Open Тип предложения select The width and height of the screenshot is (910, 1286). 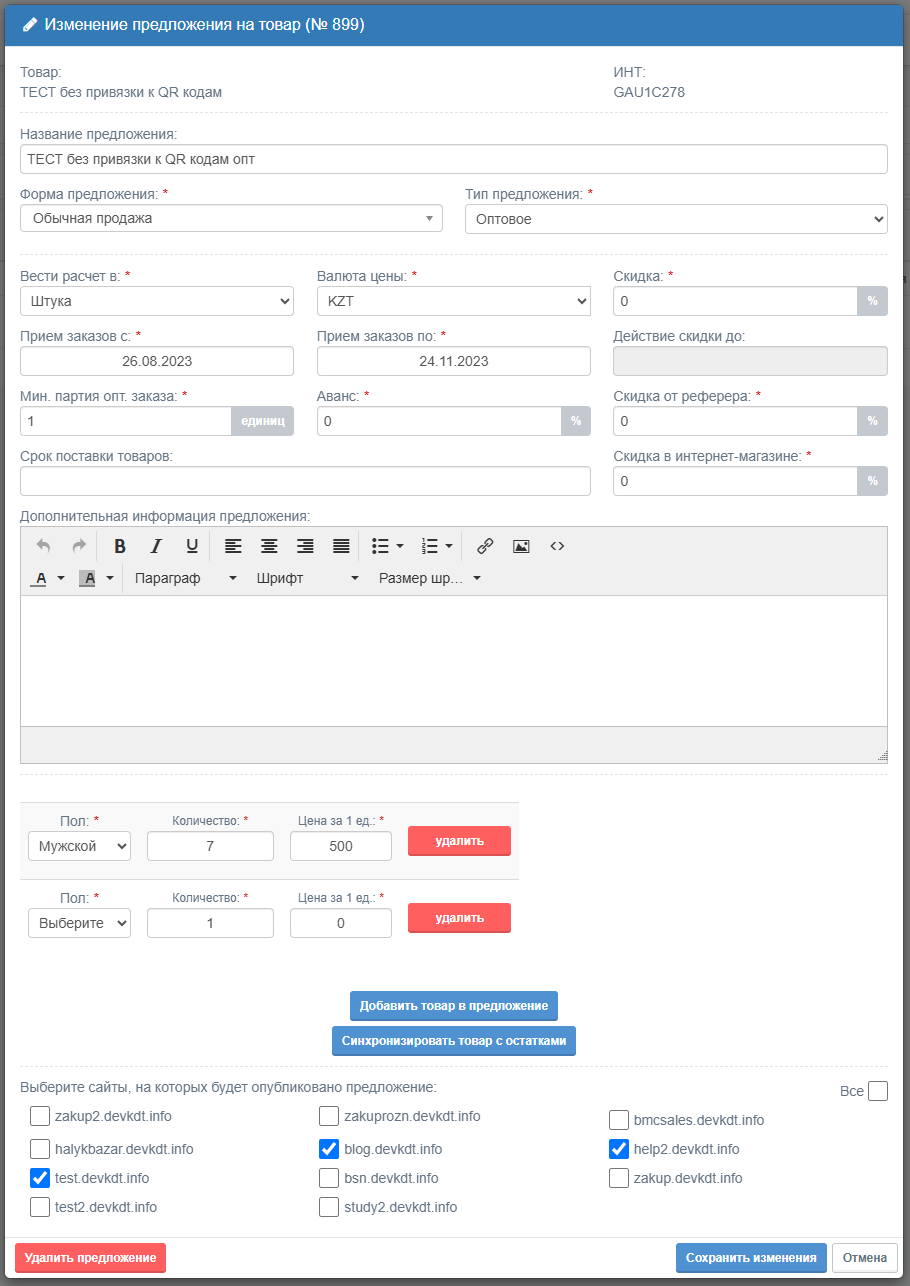[x=676, y=219]
